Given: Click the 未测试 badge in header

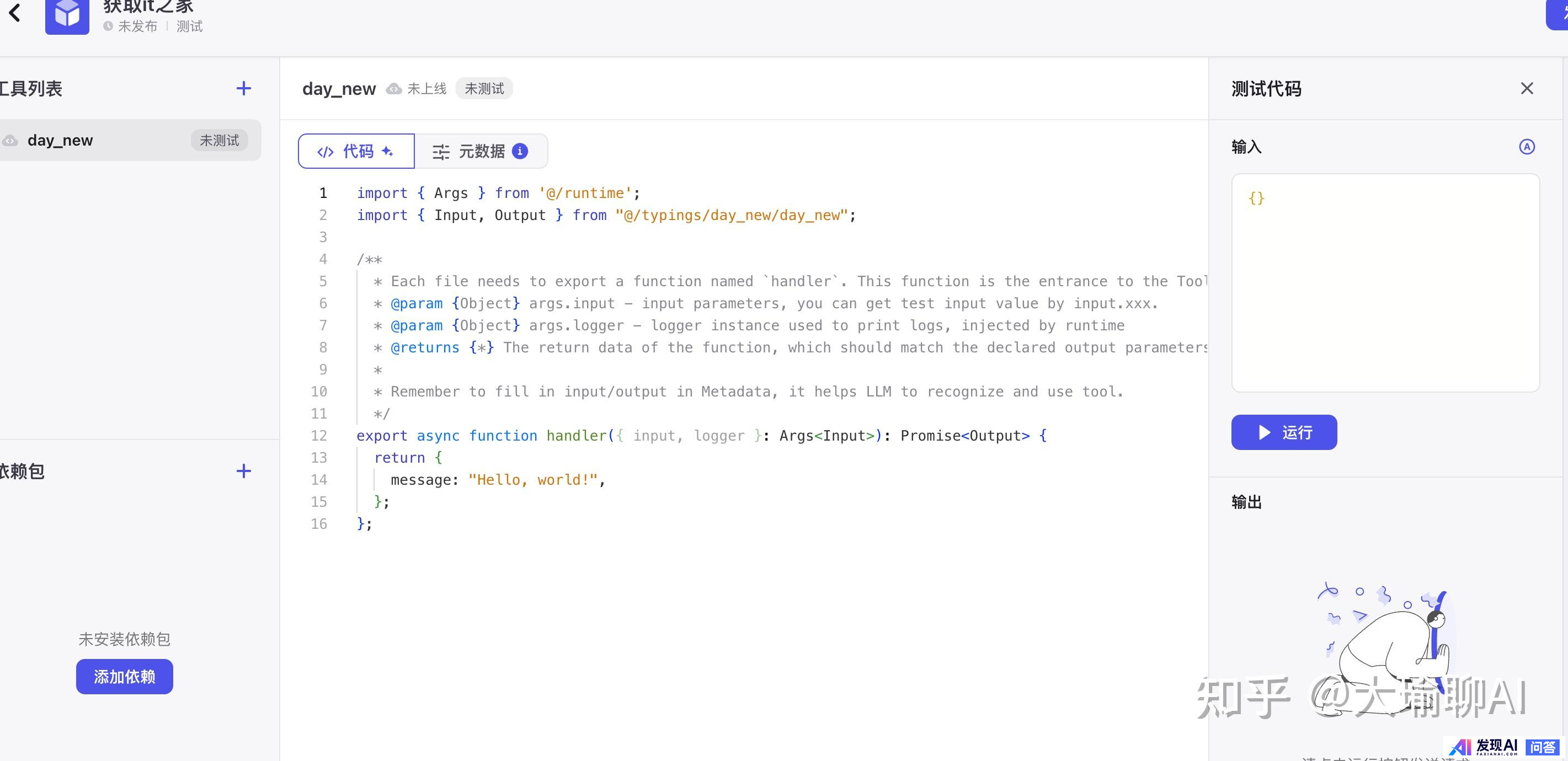Looking at the screenshot, I should pyautogui.click(x=484, y=89).
